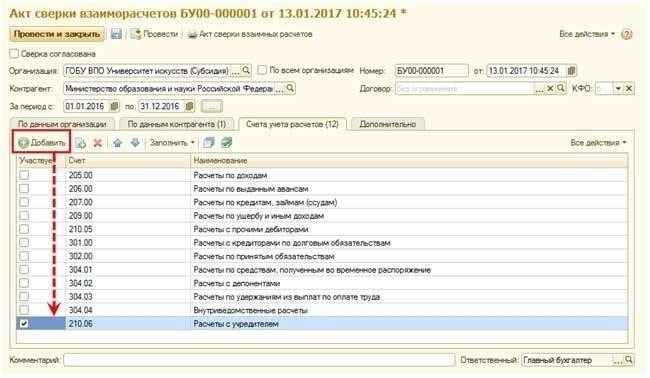Check the box for account 209.00

(x=24, y=216)
